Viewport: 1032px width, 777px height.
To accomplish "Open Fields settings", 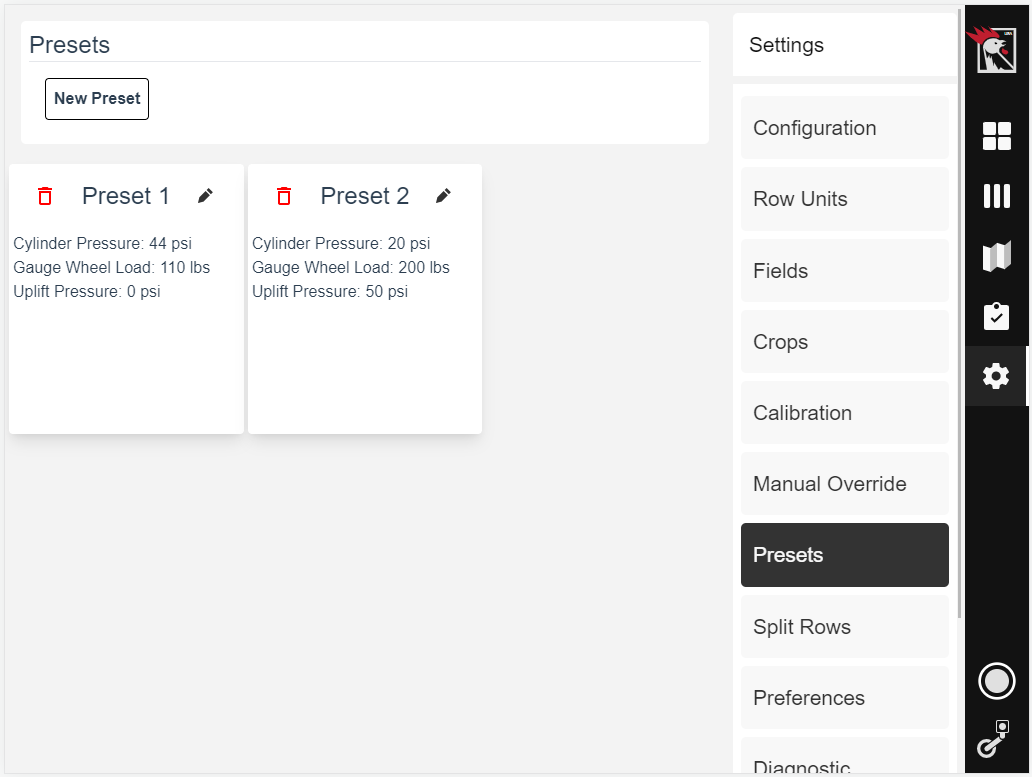I will (x=844, y=270).
